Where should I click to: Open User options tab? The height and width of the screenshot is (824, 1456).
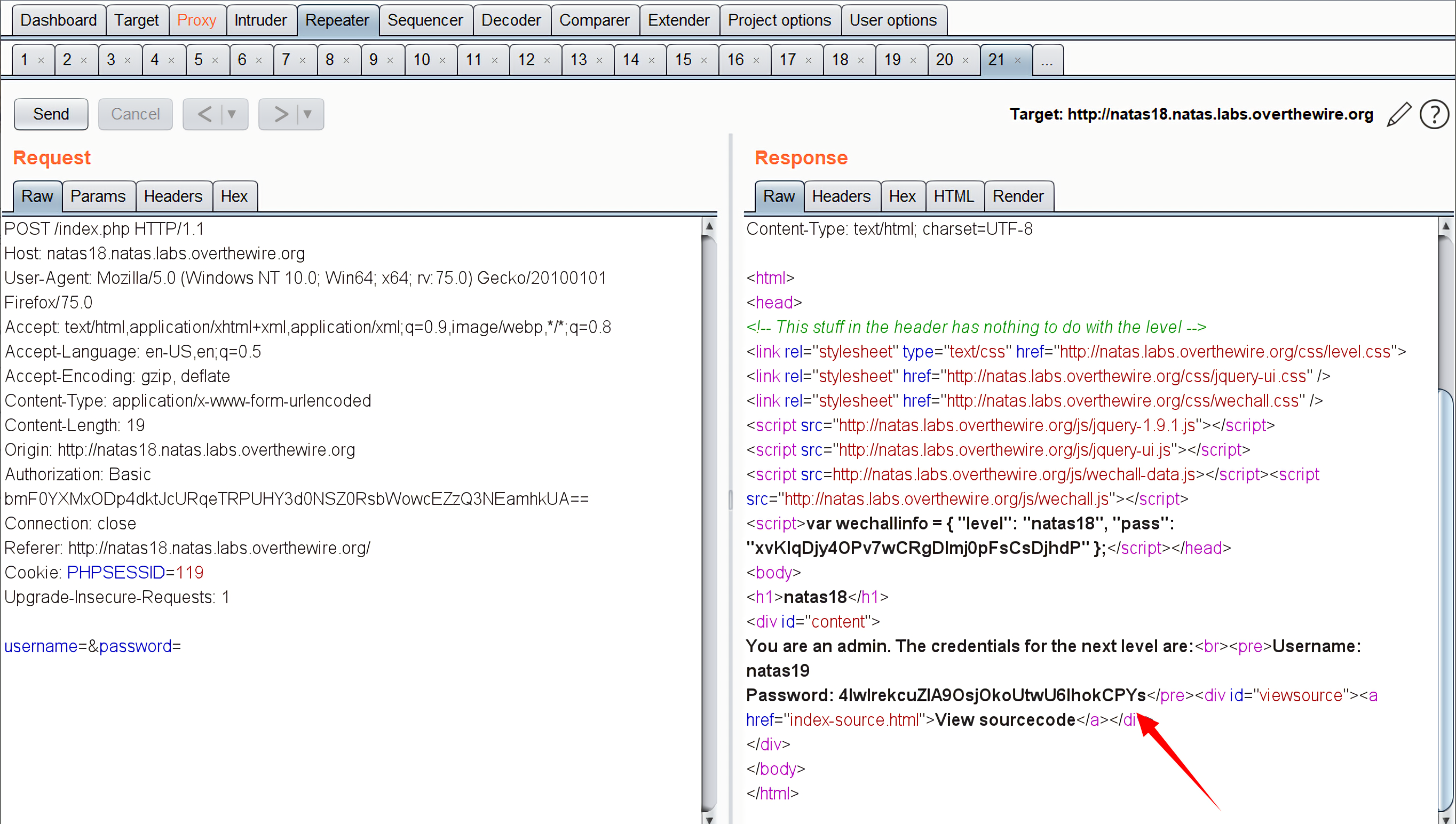point(893,20)
